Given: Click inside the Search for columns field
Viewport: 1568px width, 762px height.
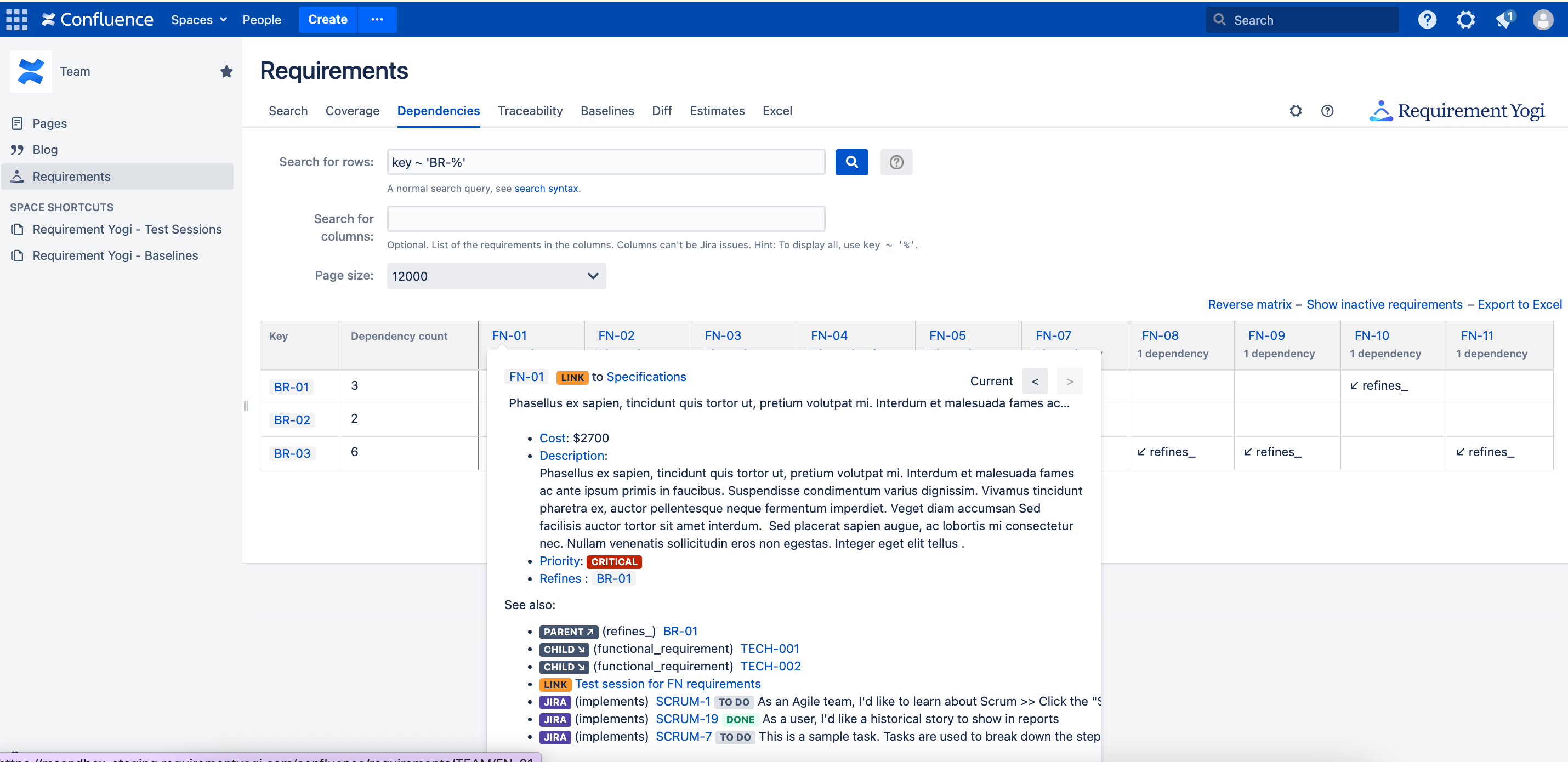Looking at the screenshot, I should (606, 219).
